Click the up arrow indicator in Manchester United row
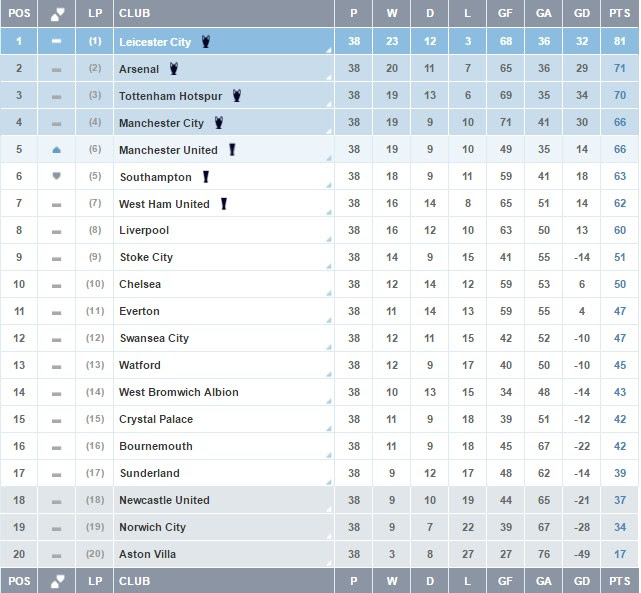The image size is (641, 593). point(56,150)
